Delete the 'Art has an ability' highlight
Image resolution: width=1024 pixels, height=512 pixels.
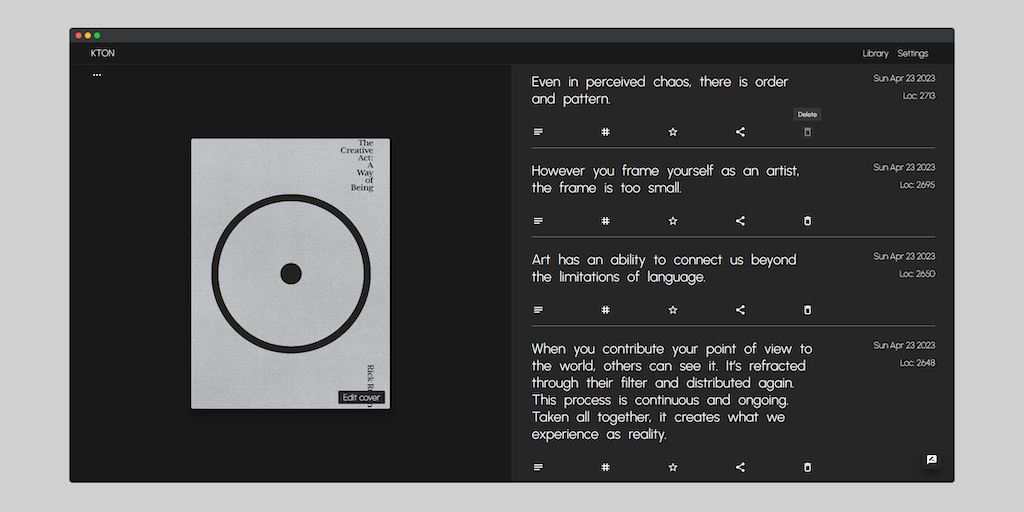[807, 310]
